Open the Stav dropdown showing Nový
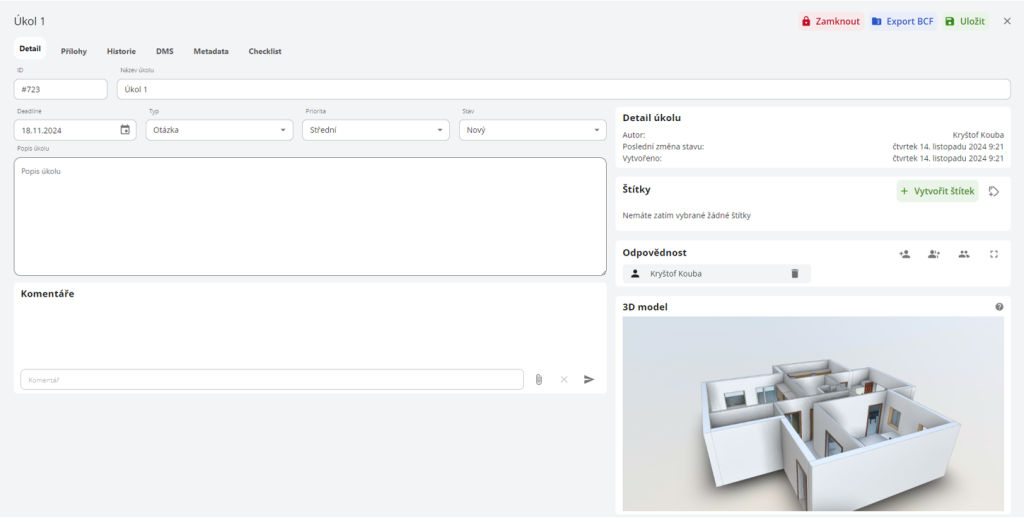Viewport: 1024px width, 518px height. pos(532,130)
